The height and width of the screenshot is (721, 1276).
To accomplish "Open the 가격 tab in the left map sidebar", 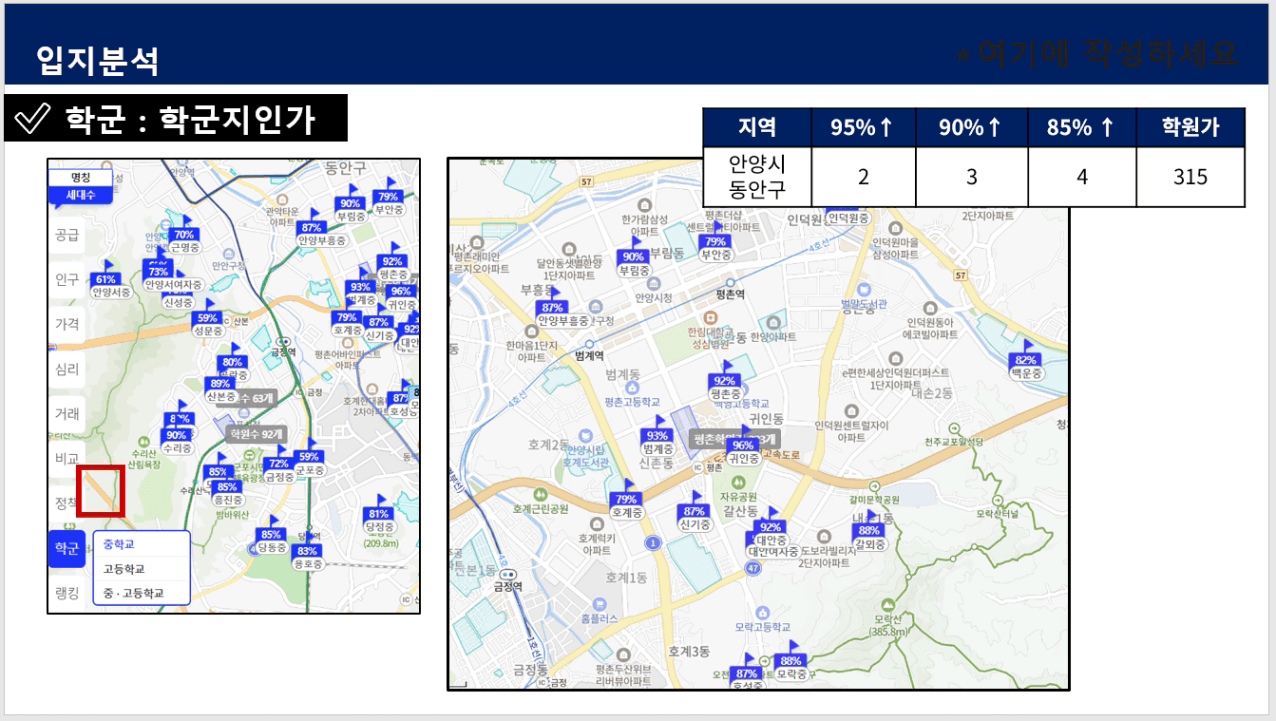I will pos(67,324).
